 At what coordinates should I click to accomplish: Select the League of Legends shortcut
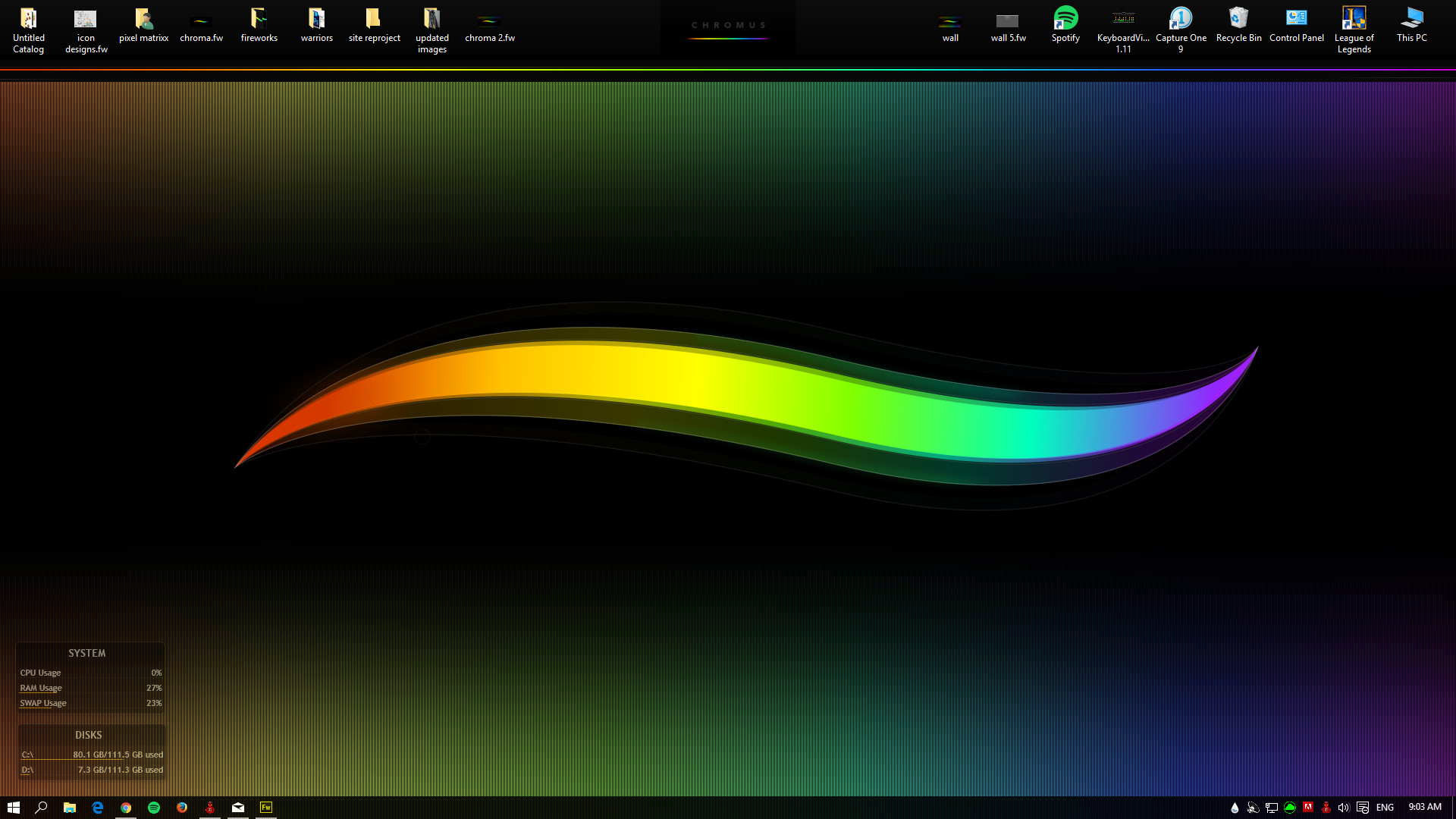1354,30
